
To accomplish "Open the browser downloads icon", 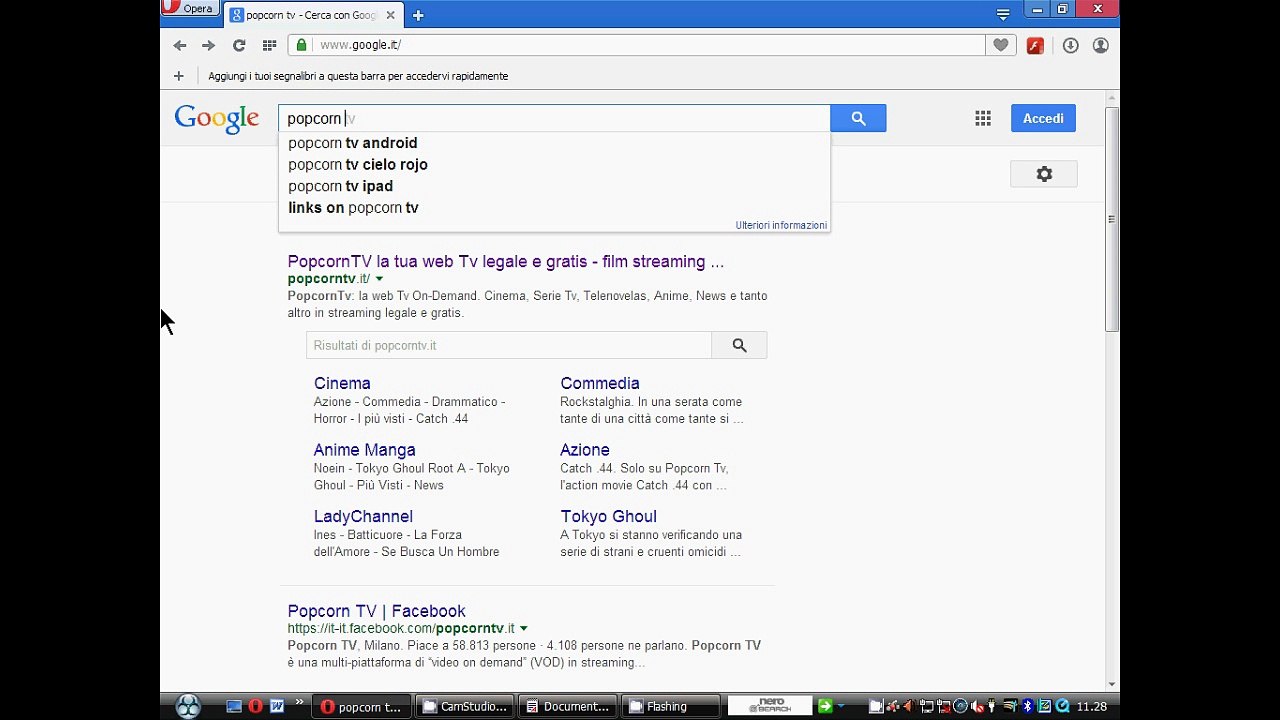I will pos(1070,45).
